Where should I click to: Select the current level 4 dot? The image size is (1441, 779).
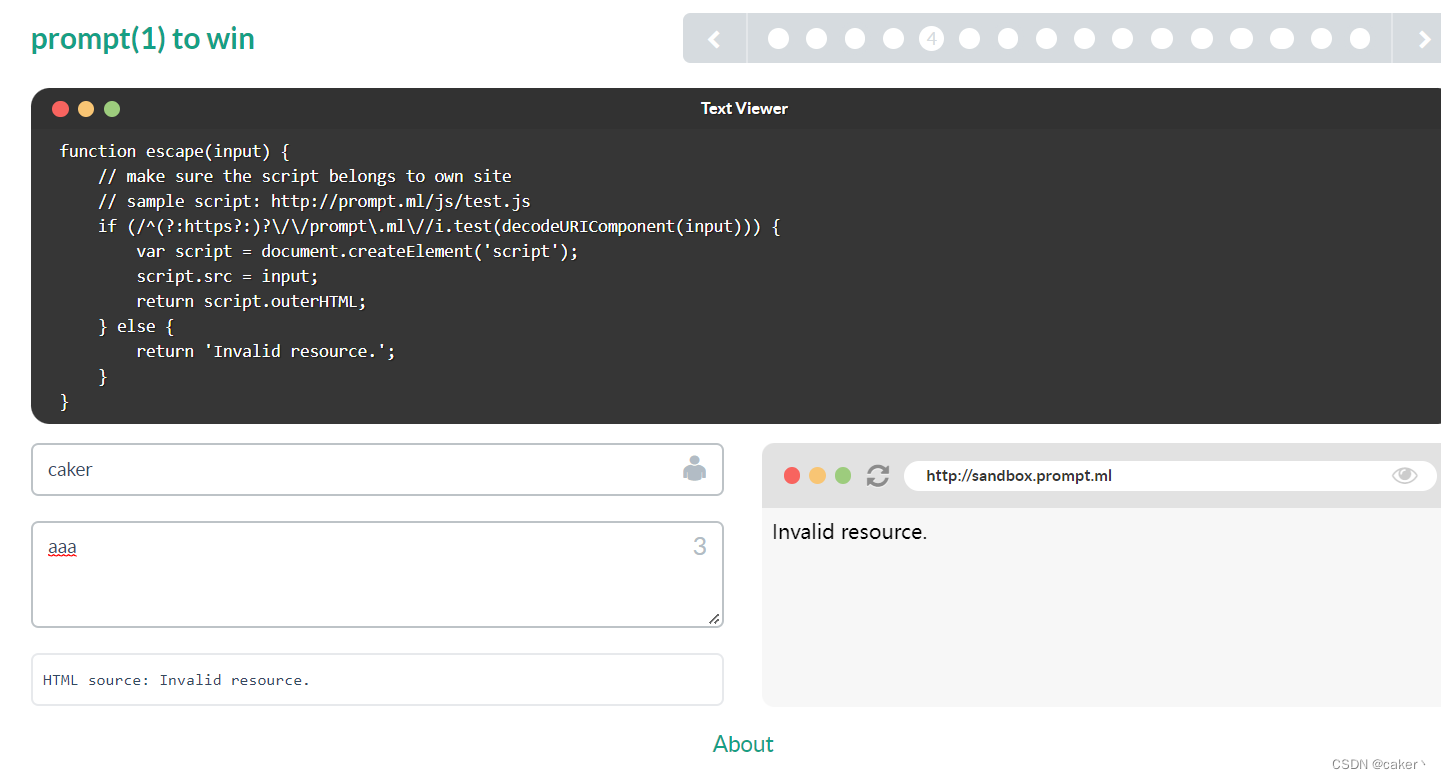click(x=931, y=39)
